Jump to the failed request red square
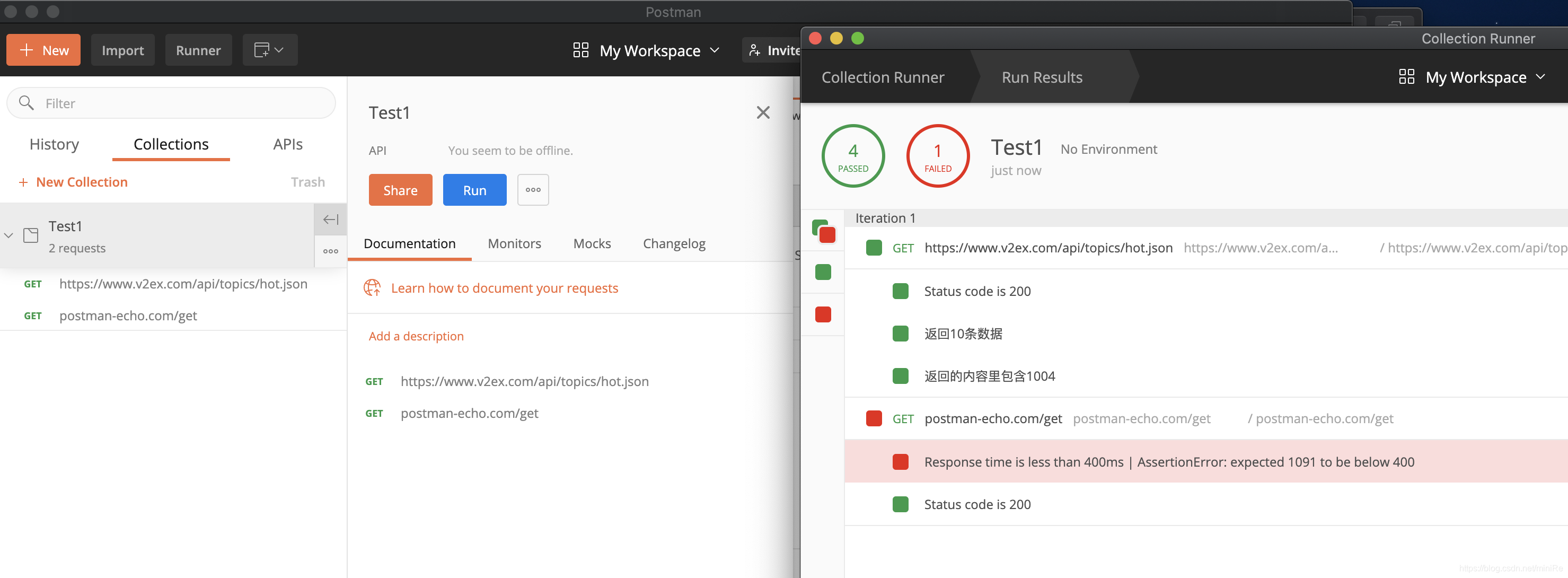Screen dimensions: 1568x578 [x=823, y=314]
